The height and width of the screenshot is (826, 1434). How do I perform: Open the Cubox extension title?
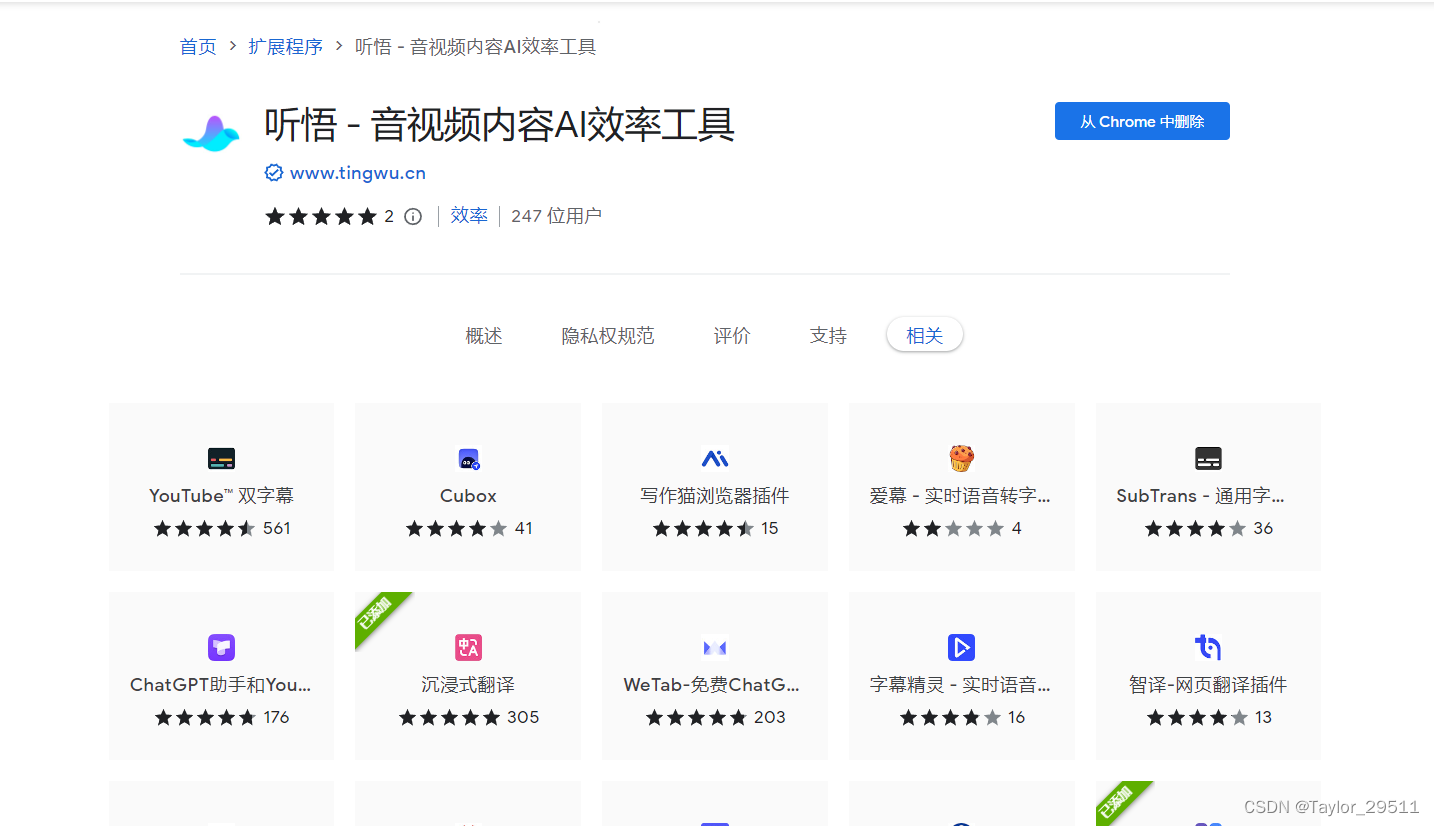click(468, 496)
